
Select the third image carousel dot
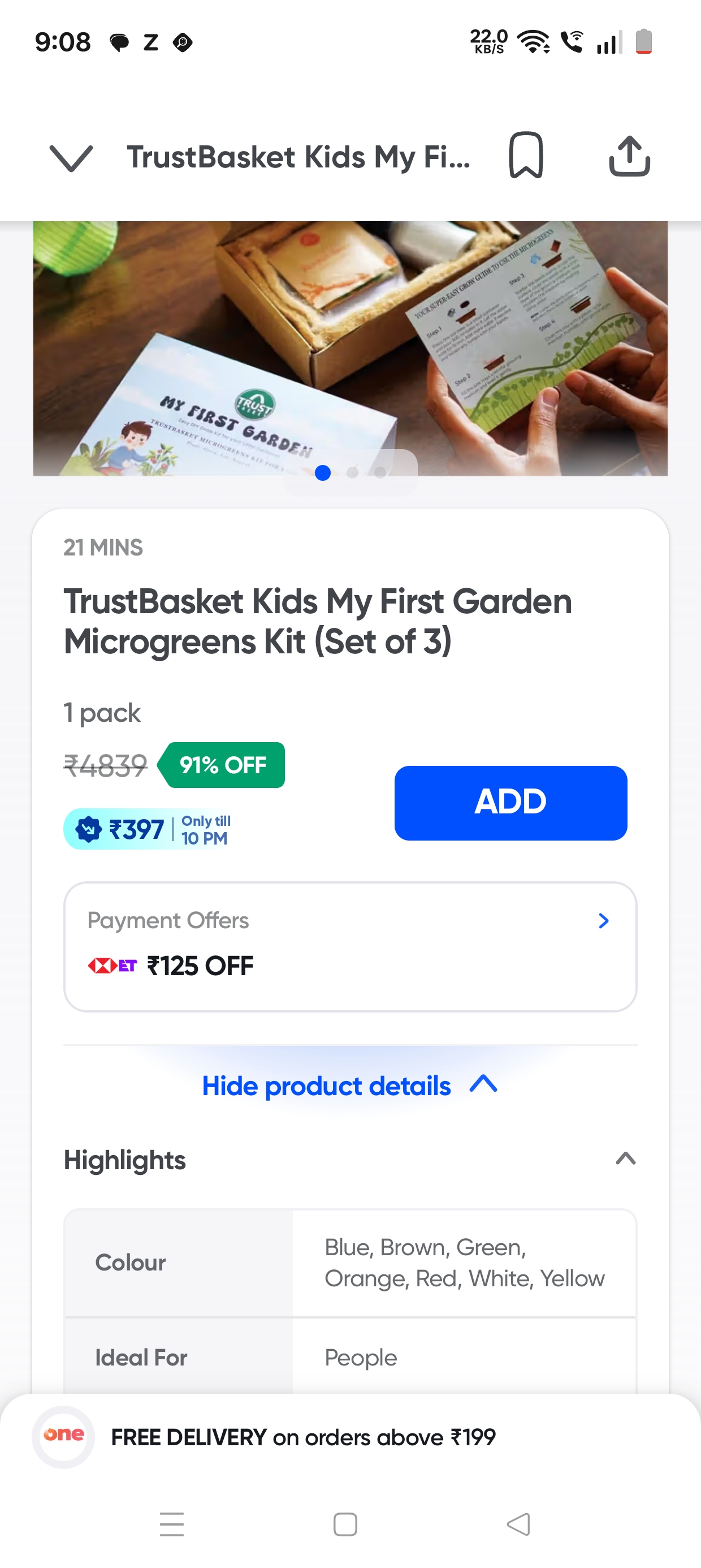[x=380, y=472]
